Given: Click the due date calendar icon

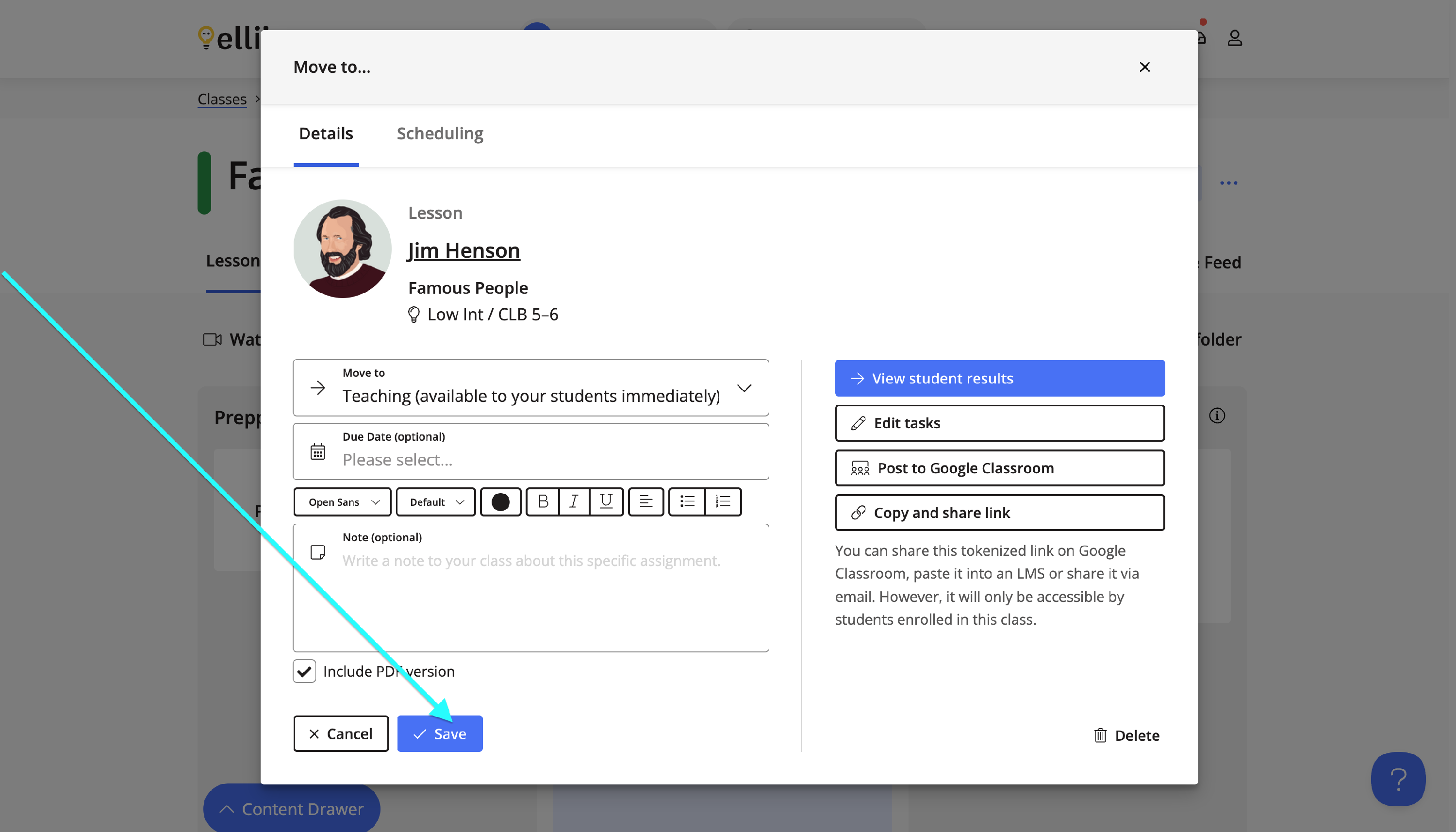Looking at the screenshot, I should (317, 451).
